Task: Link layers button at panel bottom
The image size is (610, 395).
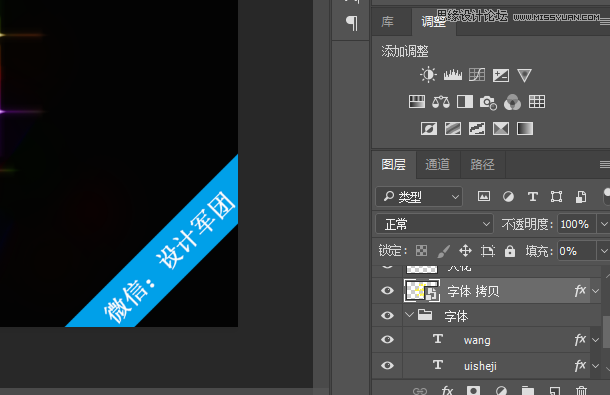Action: coord(420,391)
